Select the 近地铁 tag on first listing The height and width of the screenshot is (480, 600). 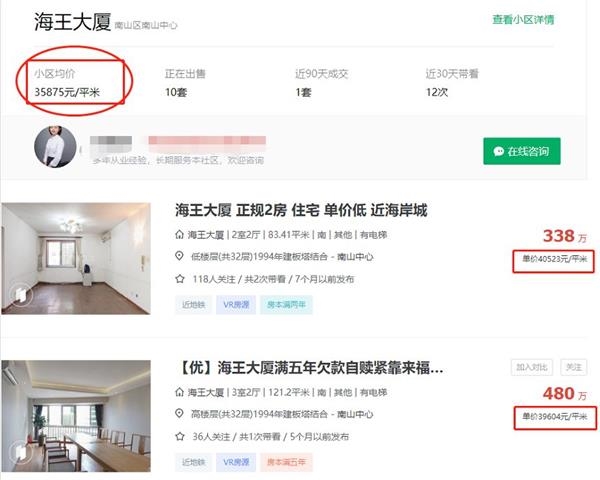coord(194,304)
